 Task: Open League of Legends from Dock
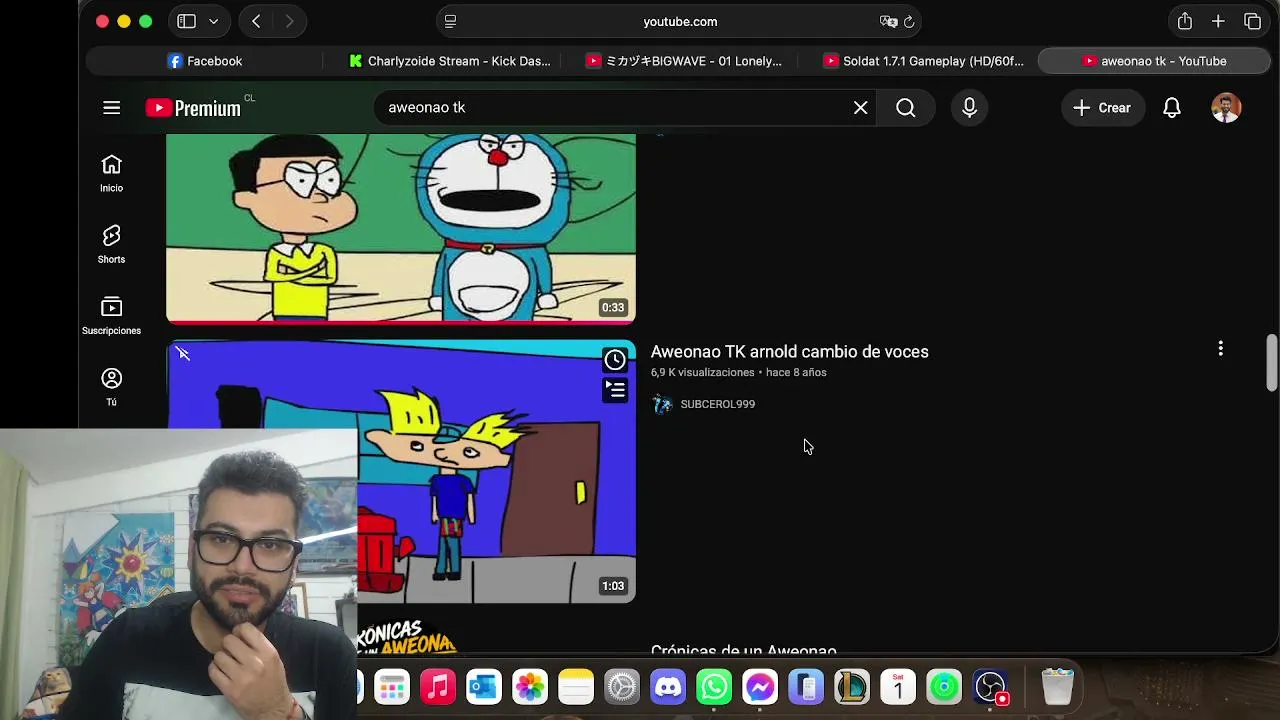(852, 687)
